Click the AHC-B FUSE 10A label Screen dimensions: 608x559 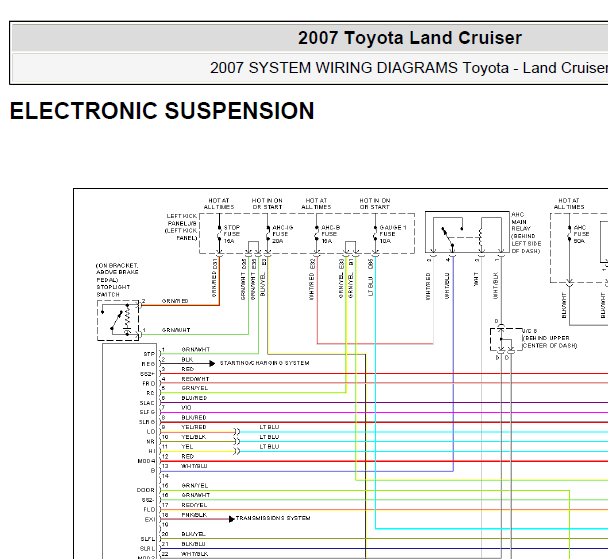click(x=329, y=234)
